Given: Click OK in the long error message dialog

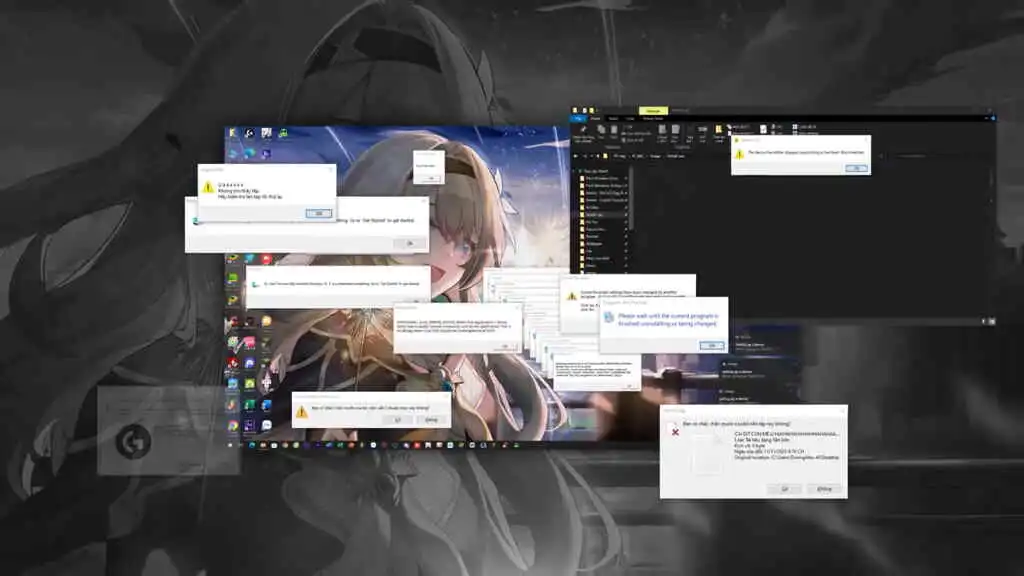Looking at the screenshot, I should 504,346.
